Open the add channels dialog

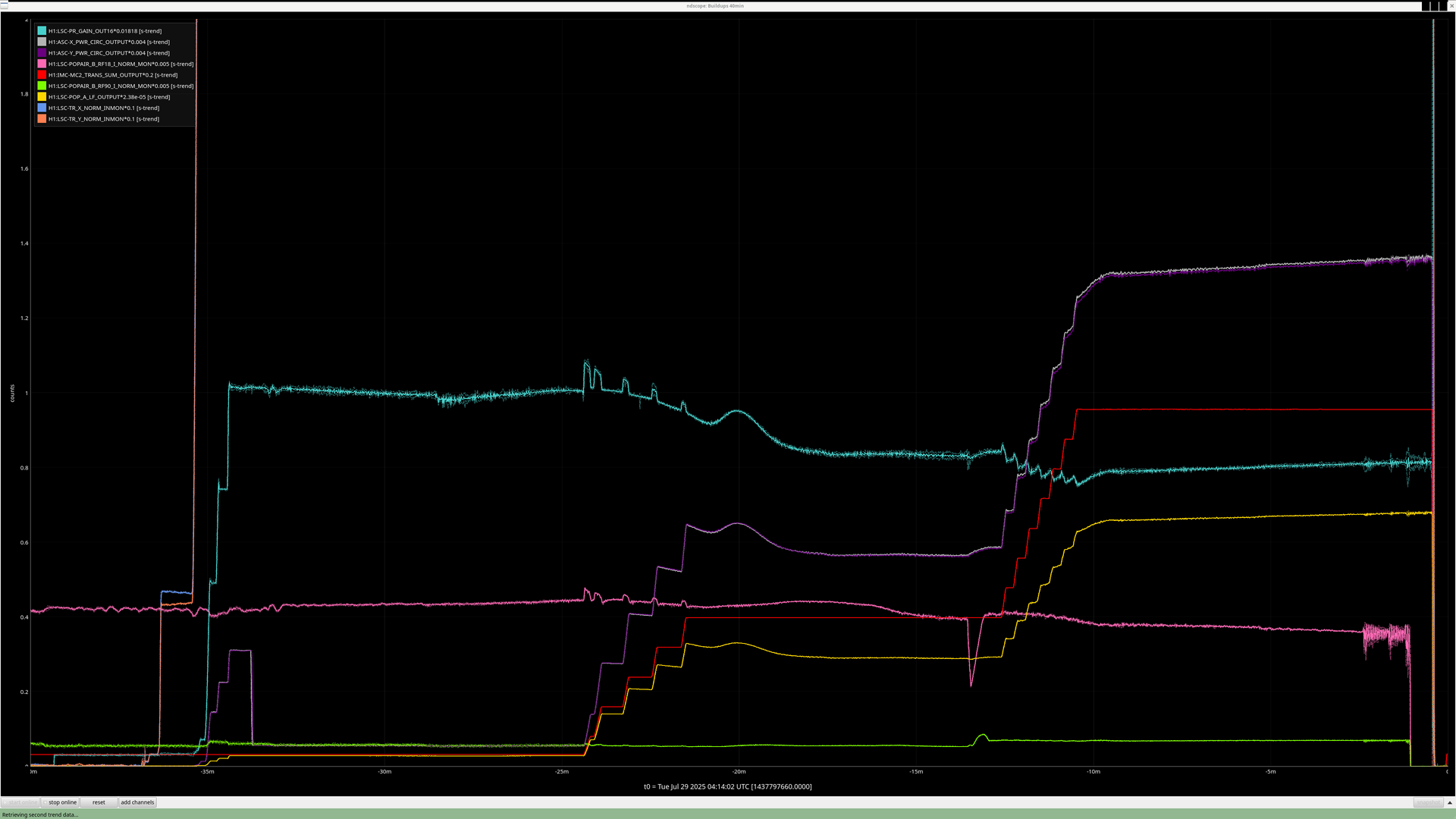coord(137,802)
